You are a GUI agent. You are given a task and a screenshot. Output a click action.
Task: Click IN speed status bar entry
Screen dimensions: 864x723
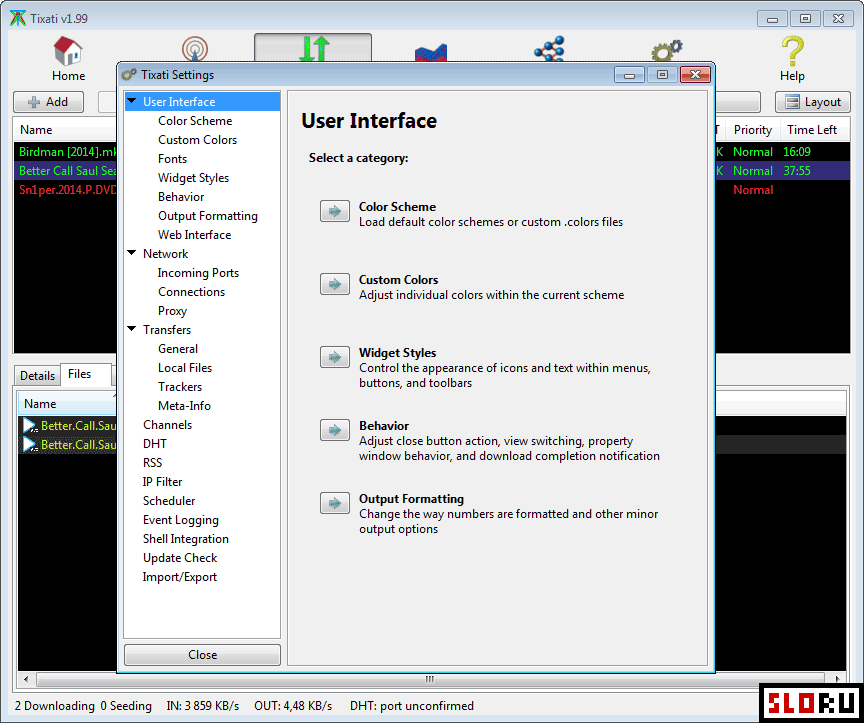pos(203,705)
